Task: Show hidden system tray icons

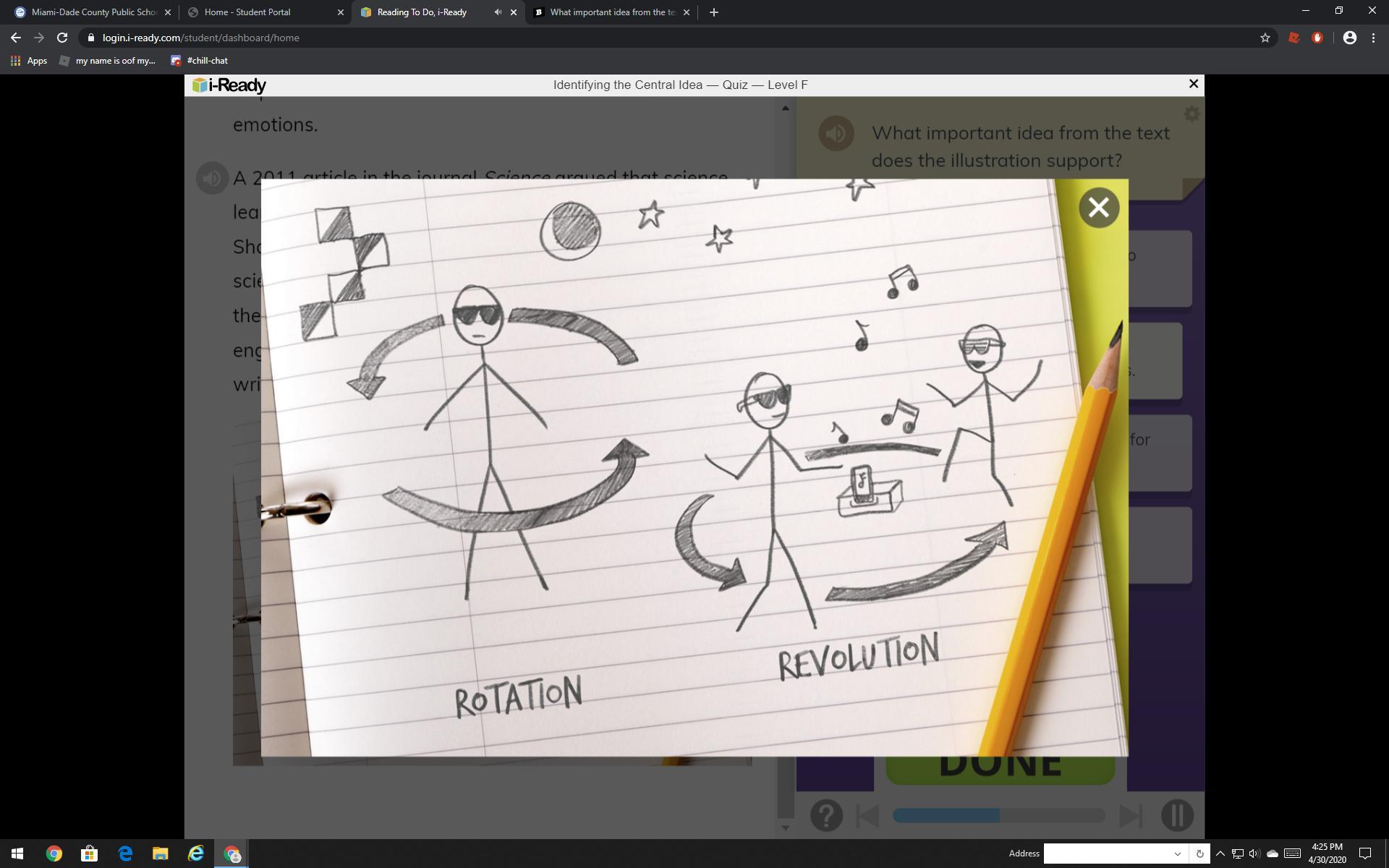Action: (1220, 854)
